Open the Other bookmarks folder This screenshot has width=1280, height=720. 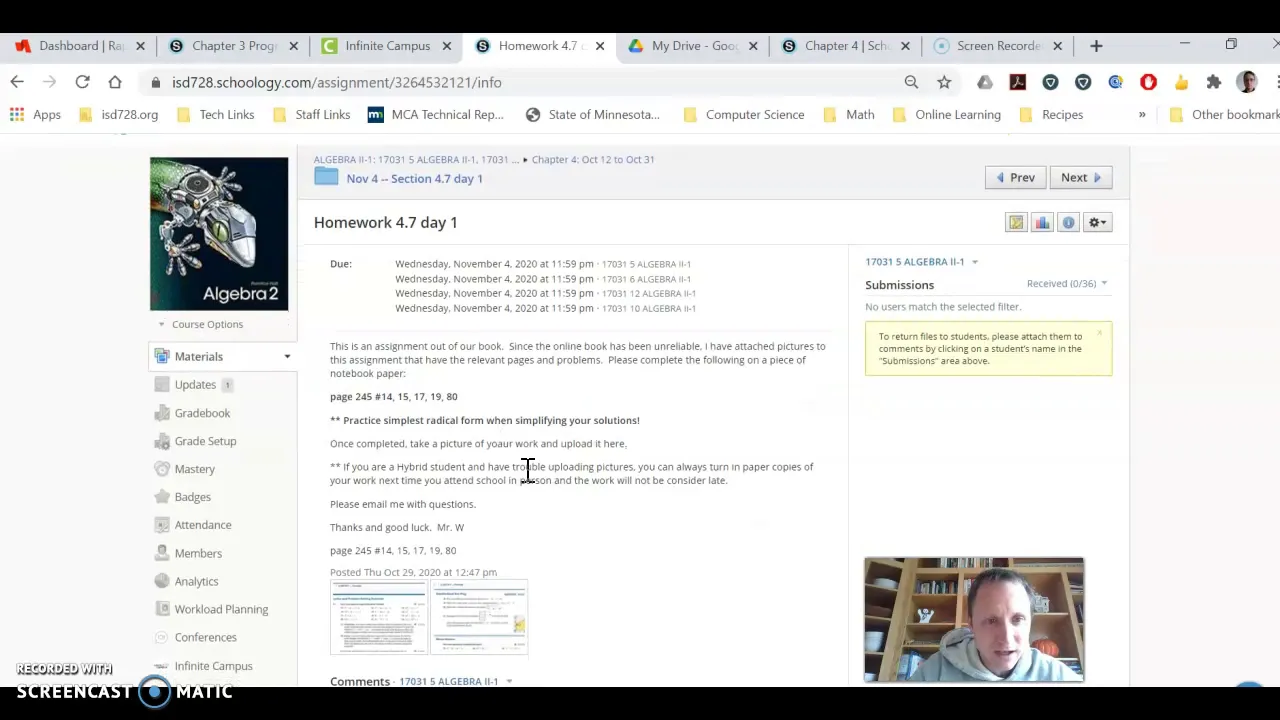point(1224,114)
